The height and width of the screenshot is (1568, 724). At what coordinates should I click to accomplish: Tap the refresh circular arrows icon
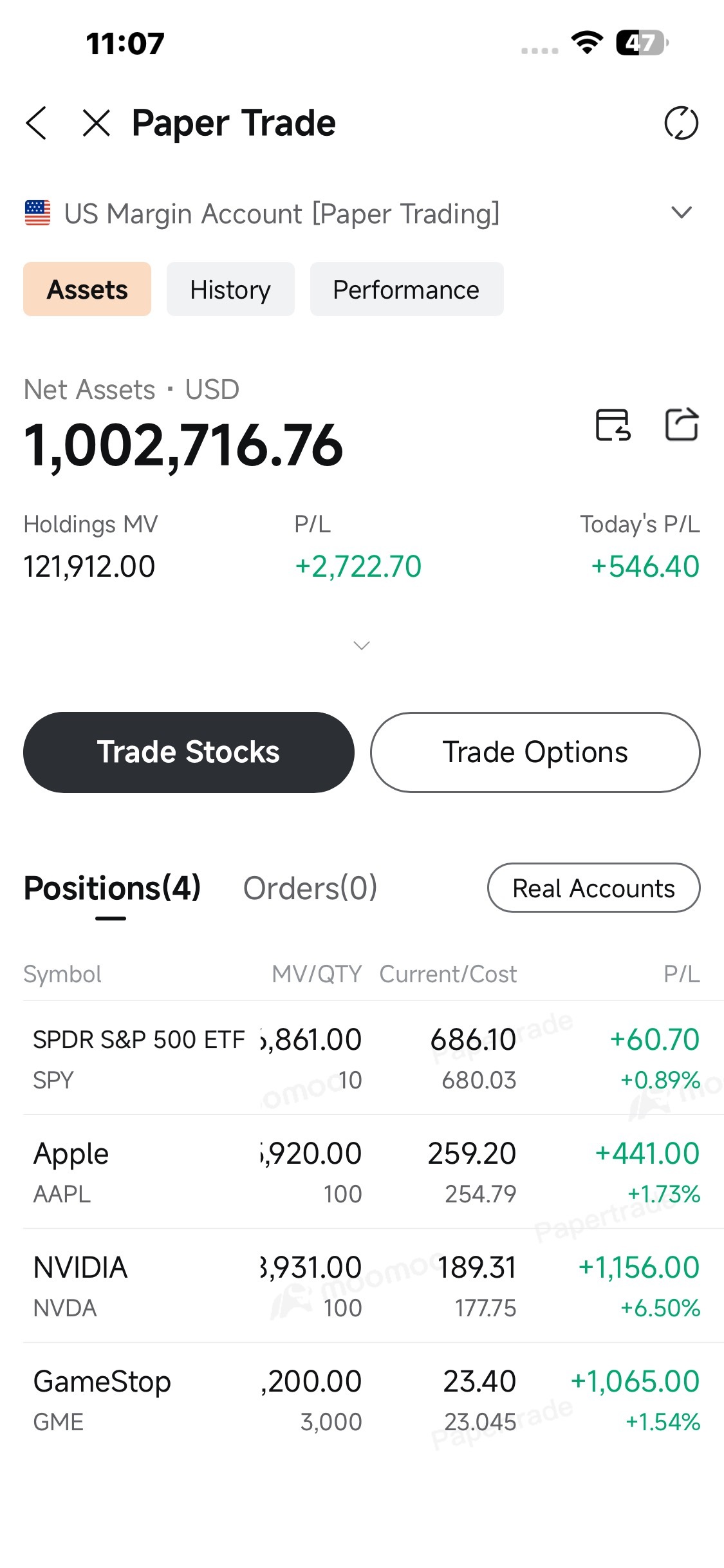click(x=681, y=123)
